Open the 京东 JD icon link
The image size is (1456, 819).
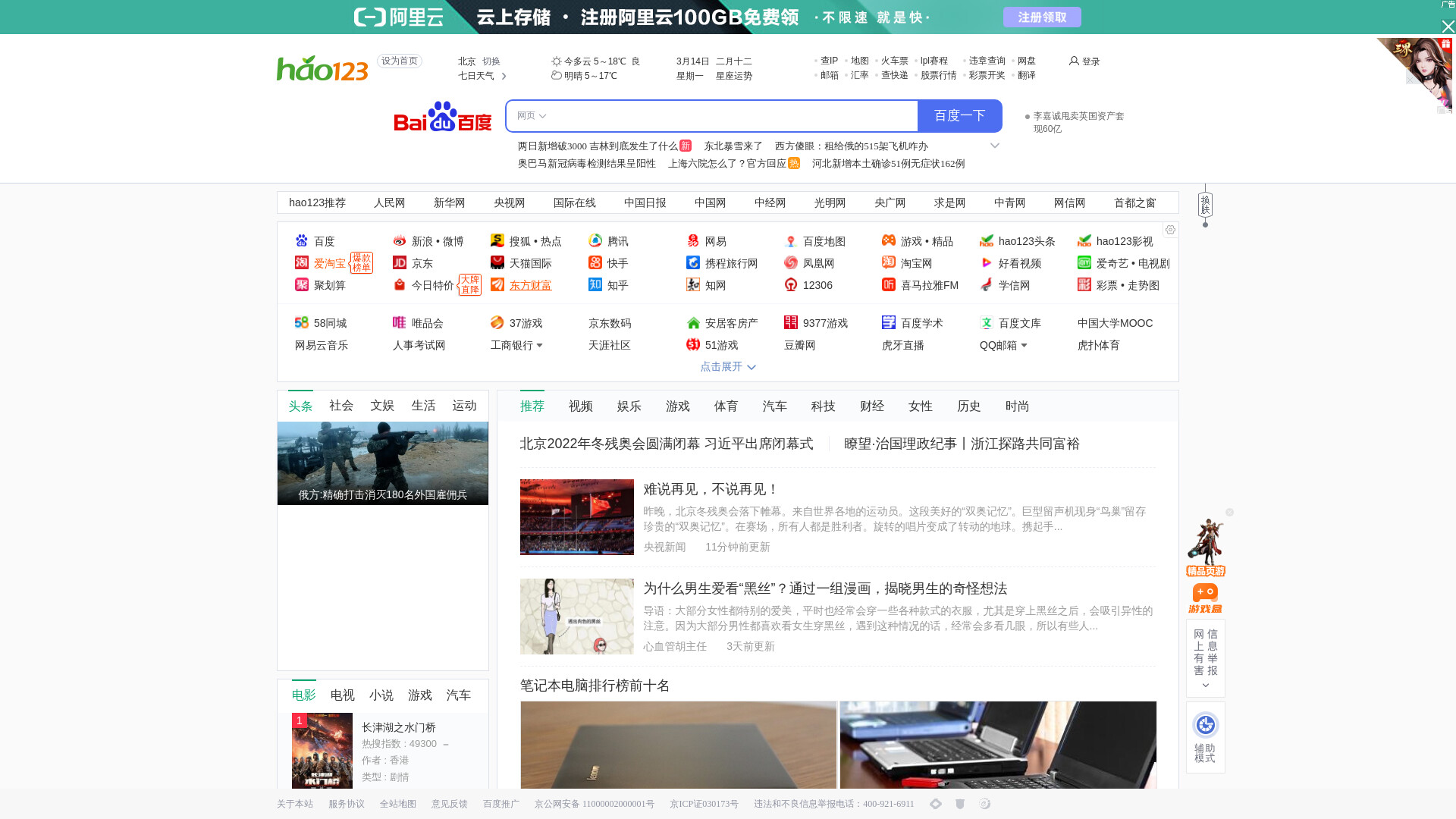point(400,262)
